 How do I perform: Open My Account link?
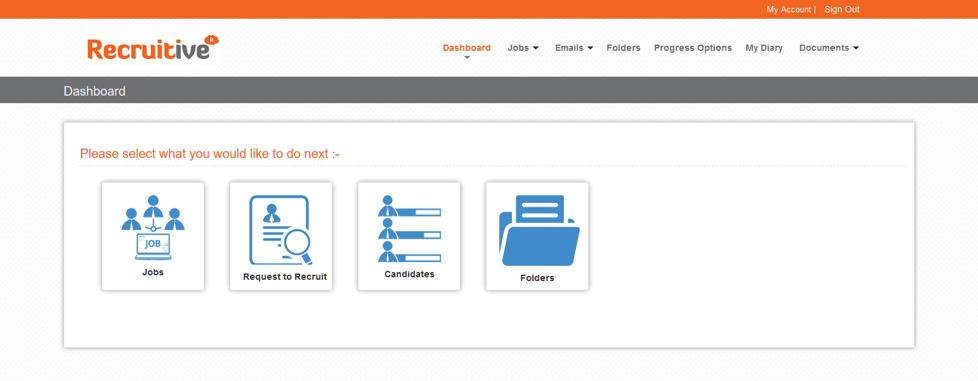[x=788, y=9]
